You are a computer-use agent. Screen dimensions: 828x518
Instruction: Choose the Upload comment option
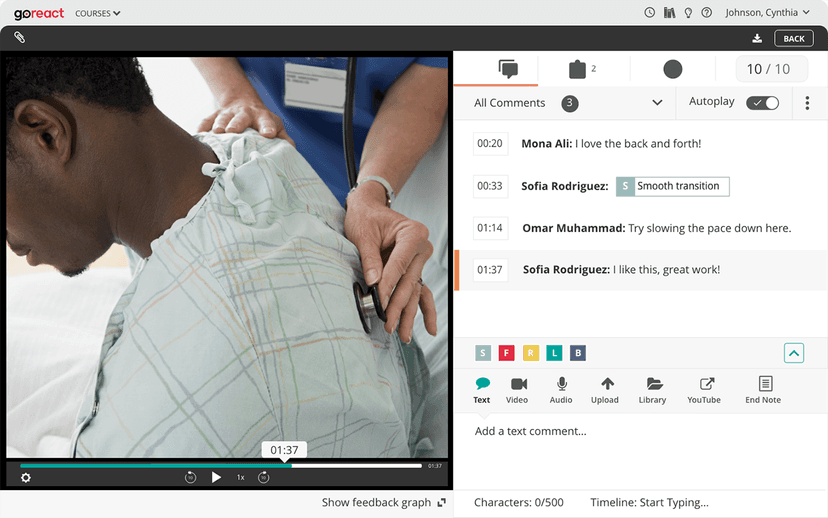[605, 391]
